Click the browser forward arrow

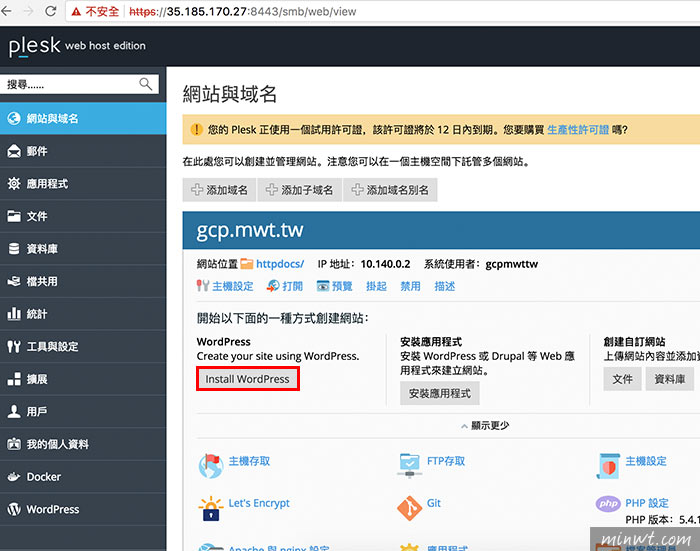point(29,11)
